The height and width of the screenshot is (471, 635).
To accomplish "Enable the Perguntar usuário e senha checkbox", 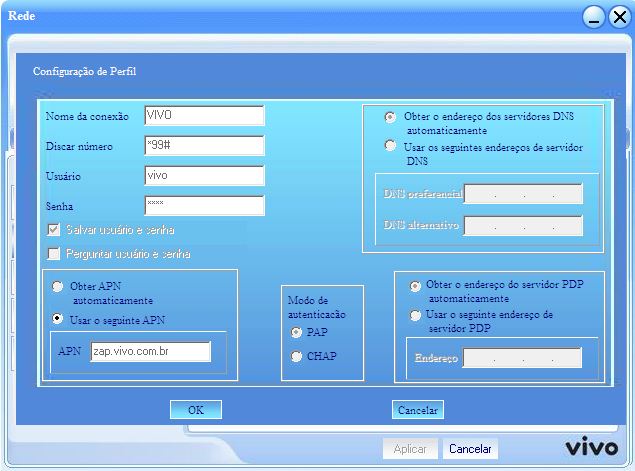I will click(53, 254).
